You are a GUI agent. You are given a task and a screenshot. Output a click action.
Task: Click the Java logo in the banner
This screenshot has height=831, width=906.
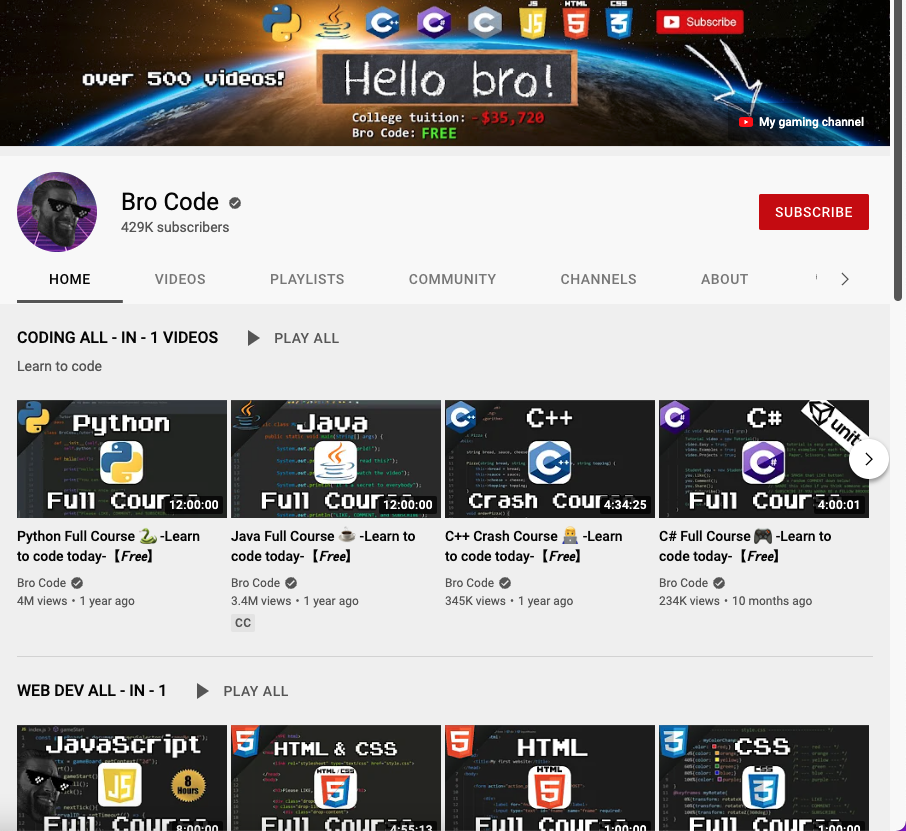coord(333,22)
